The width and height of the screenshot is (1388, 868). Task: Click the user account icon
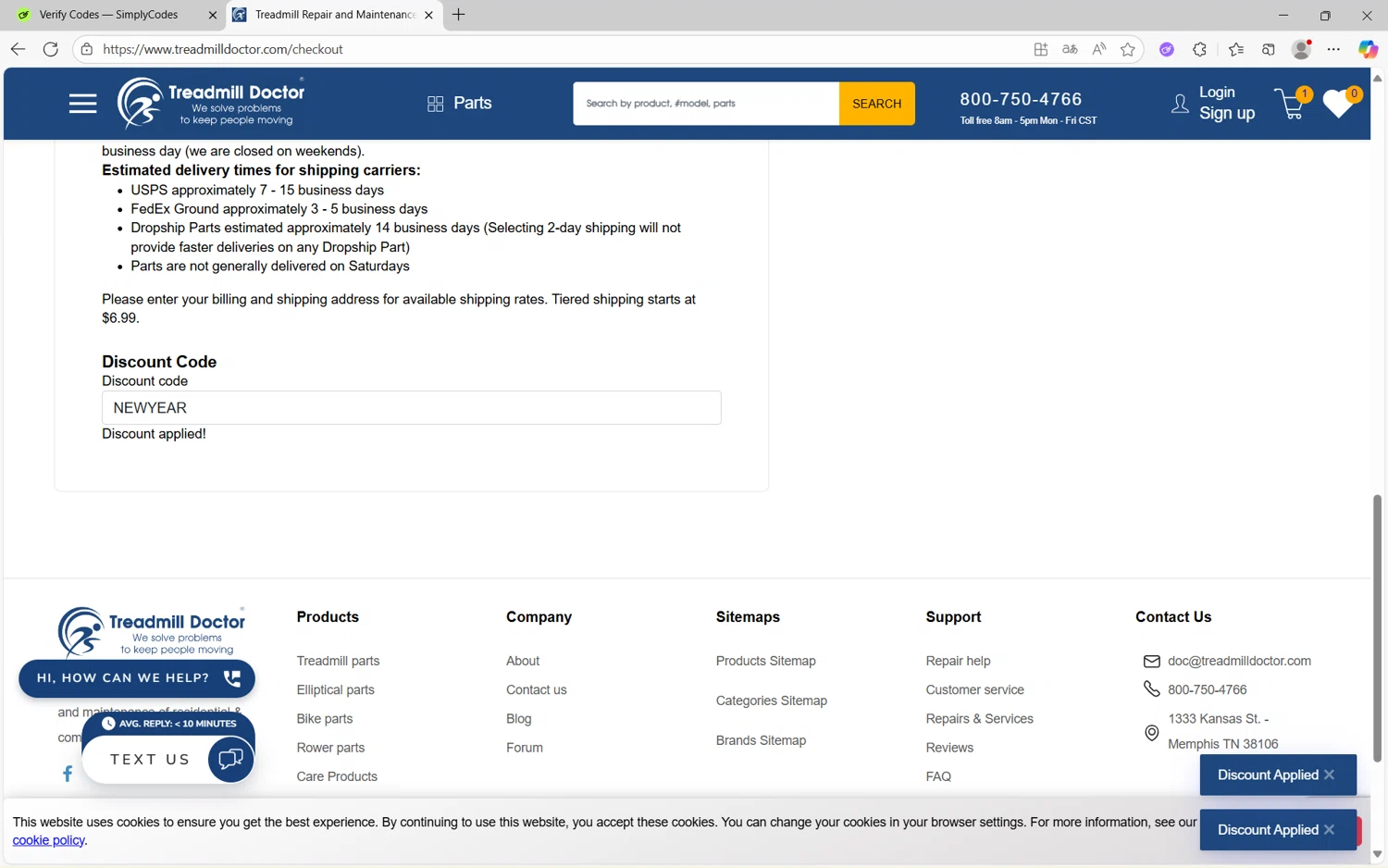(x=1180, y=104)
